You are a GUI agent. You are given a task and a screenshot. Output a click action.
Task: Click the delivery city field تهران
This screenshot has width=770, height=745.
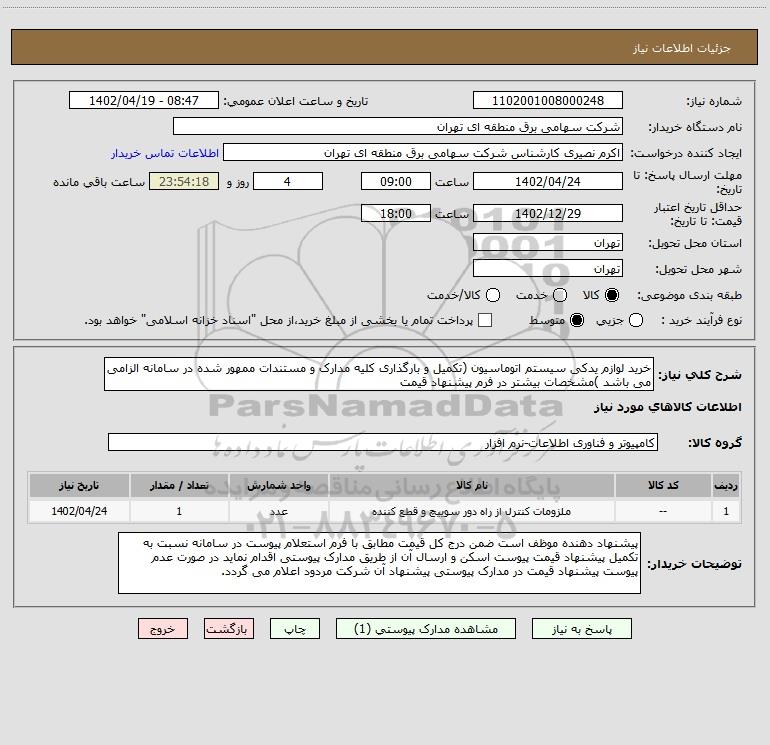click(548, 269)
